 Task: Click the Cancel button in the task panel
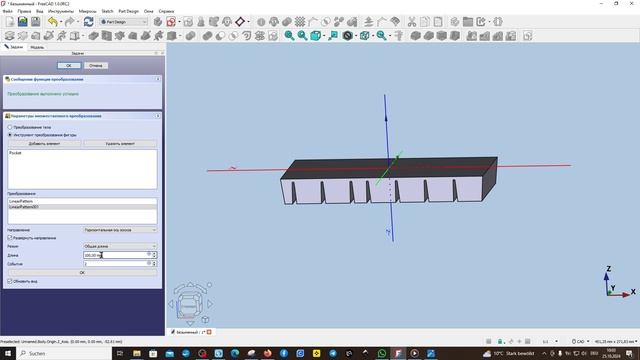pyautogui.click(x=96, y=65)
